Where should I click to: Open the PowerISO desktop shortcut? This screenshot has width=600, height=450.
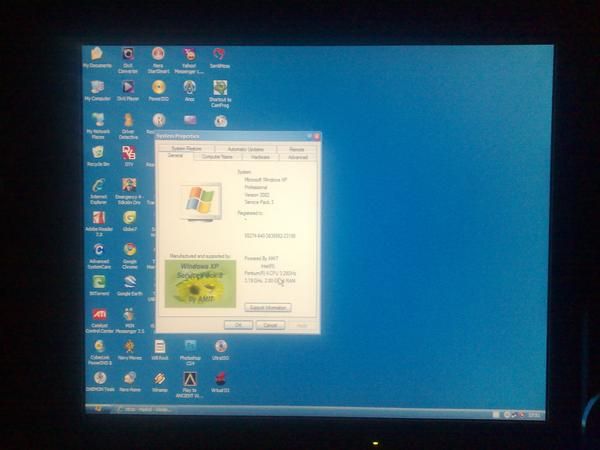[x=158, y=91]
